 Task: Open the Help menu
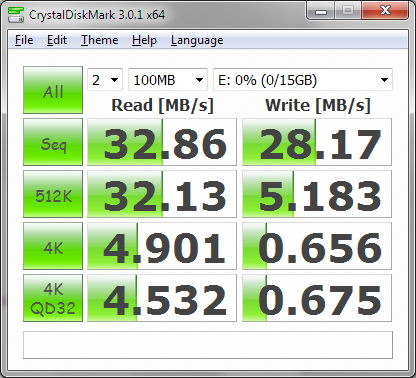[144, 40]
